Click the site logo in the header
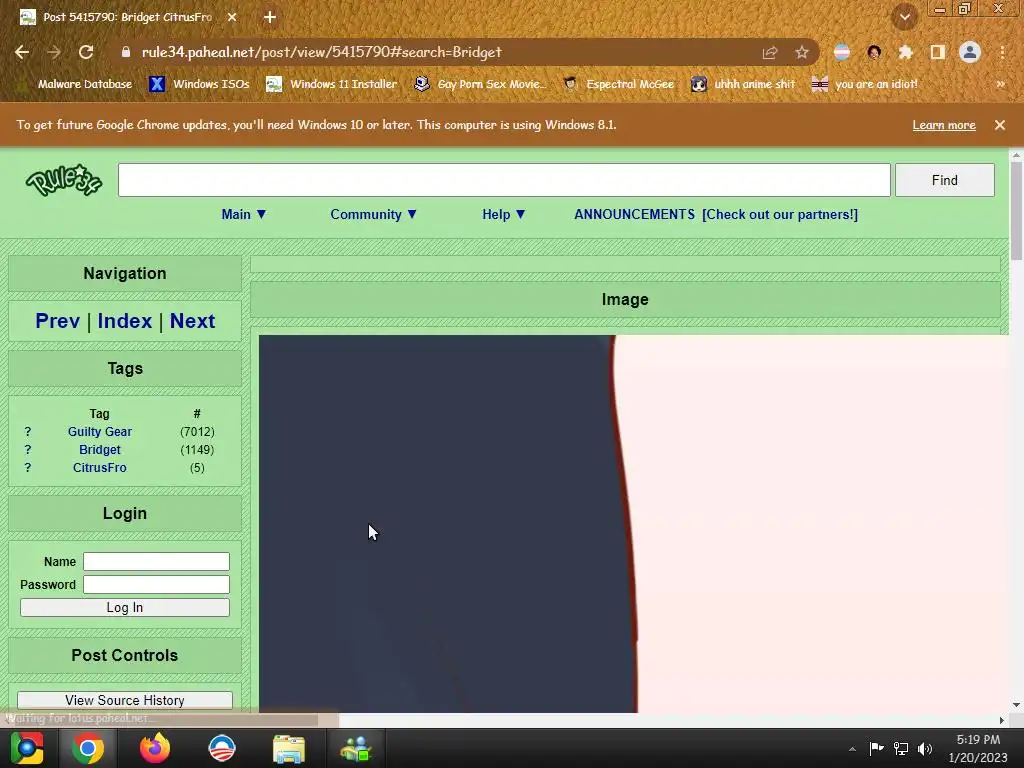 [x=64, y=180]
